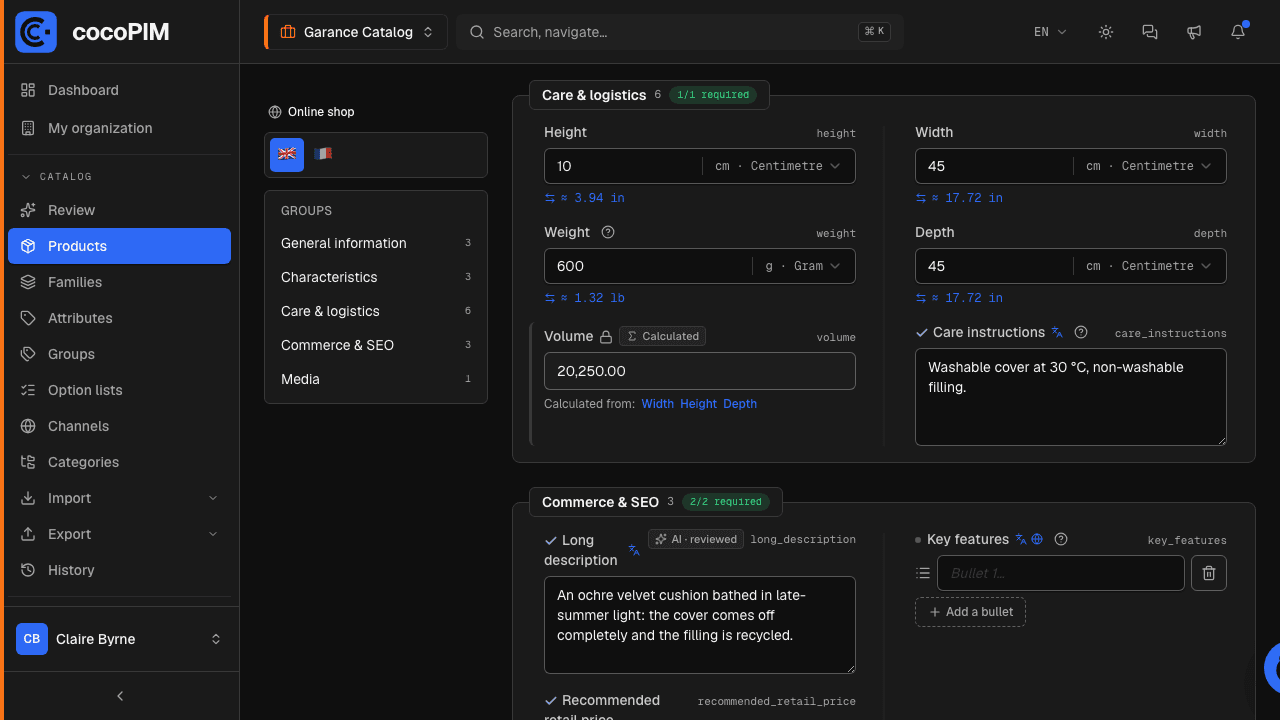Click the Care instructions help icon
The image size is (1280, 720).
[x=1081, y=332]
